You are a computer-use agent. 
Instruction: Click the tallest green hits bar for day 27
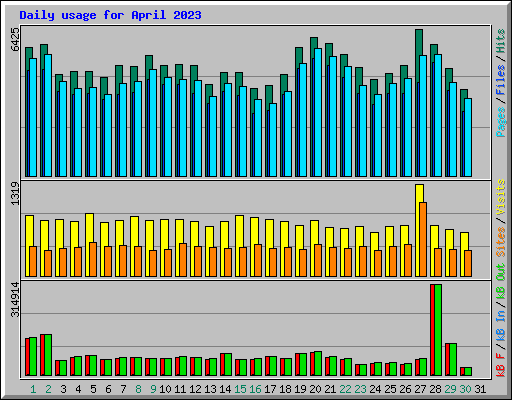click(419, 42)
